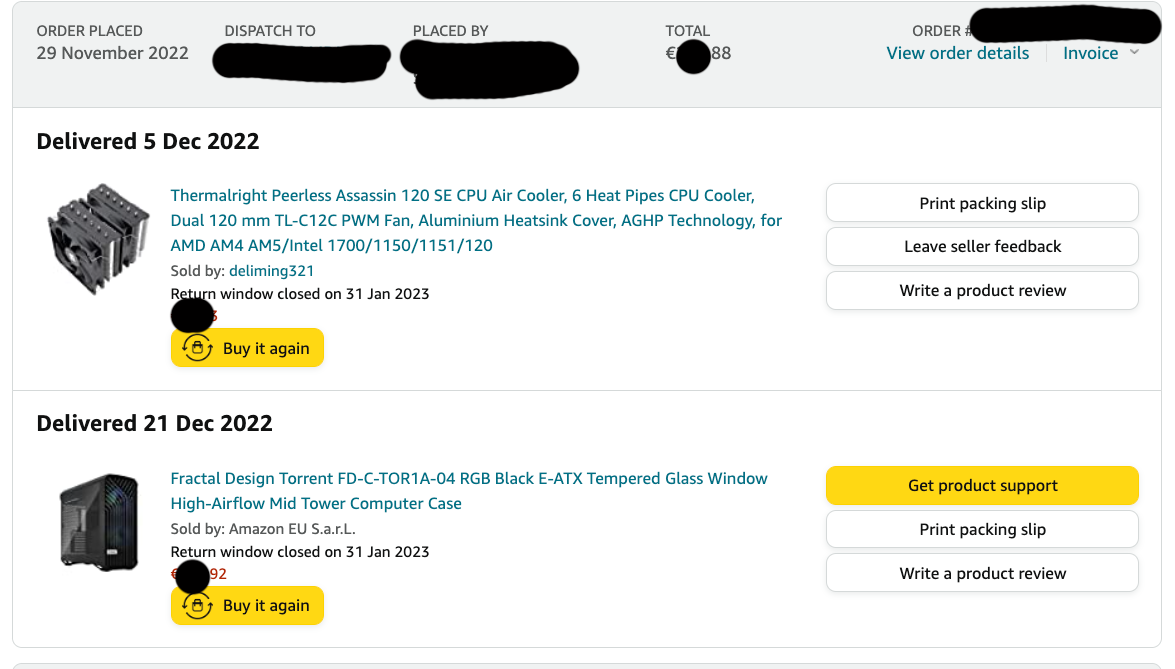
Task: Open the Thermalright Peerless Assassin product title link
Action: tap(476, 220)
